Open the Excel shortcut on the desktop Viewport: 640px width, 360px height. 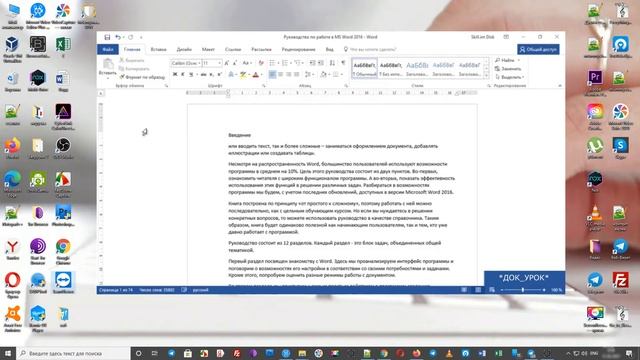pyautogui.click(x=63, y=46)
